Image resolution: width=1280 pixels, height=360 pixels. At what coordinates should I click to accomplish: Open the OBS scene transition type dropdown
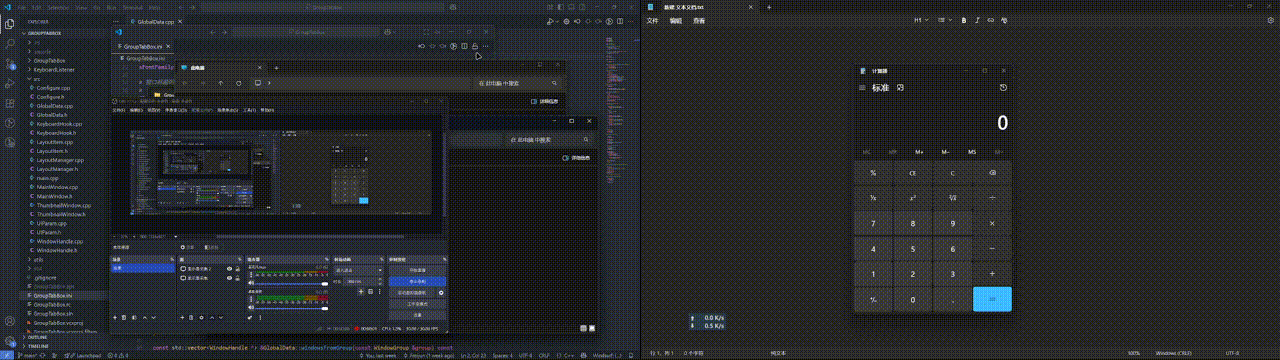tap(358, 270)
